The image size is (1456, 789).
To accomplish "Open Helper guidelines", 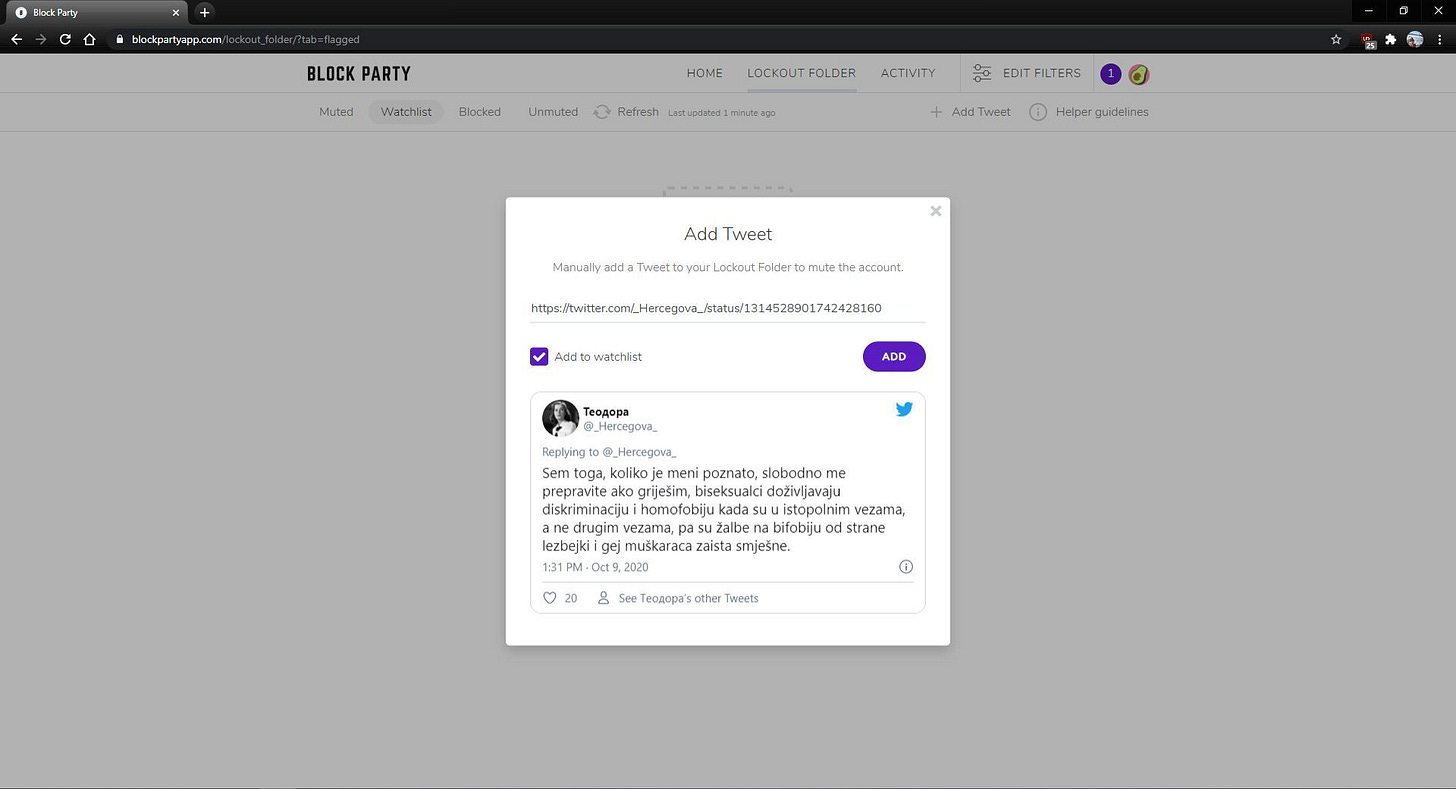I will 1102,112.
